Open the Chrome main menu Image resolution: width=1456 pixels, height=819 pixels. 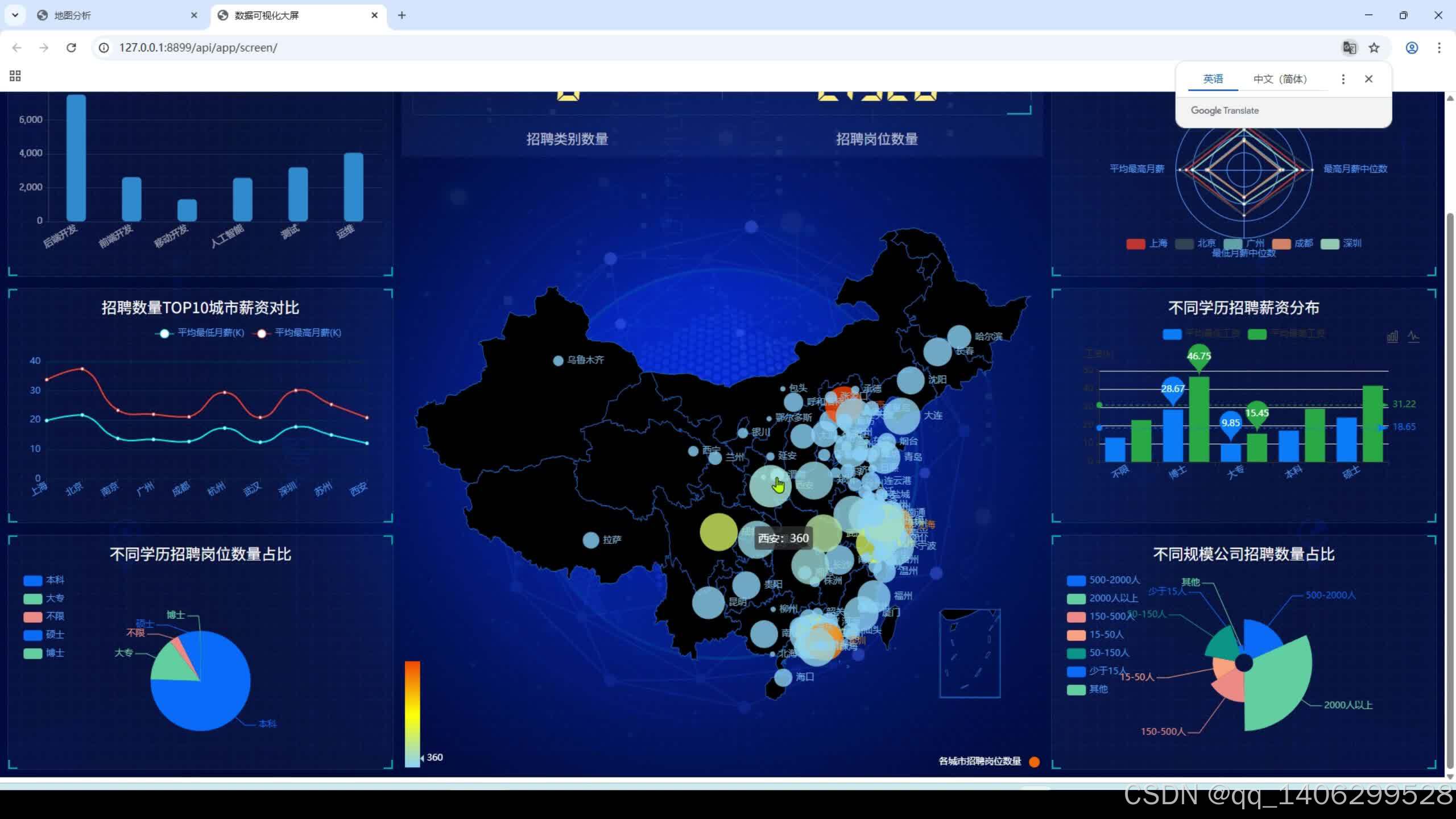pyautogui.click(x=1440, y=48)
